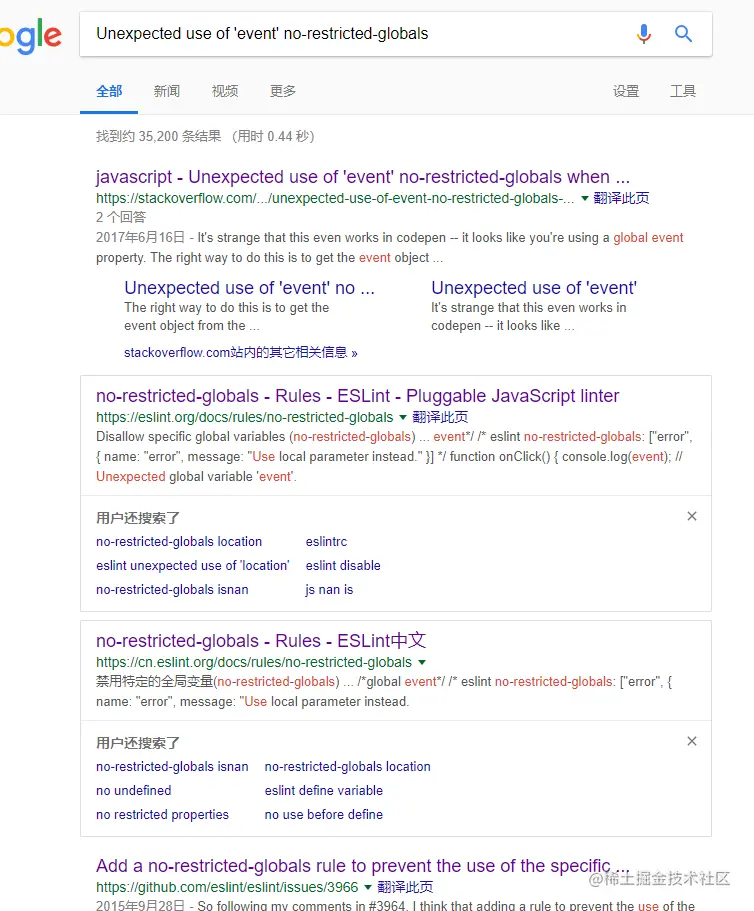Screen dimensions: 754x911
Task: Click eslint disable suggestion
Action: pyautogui.click(x=343, y=565)
